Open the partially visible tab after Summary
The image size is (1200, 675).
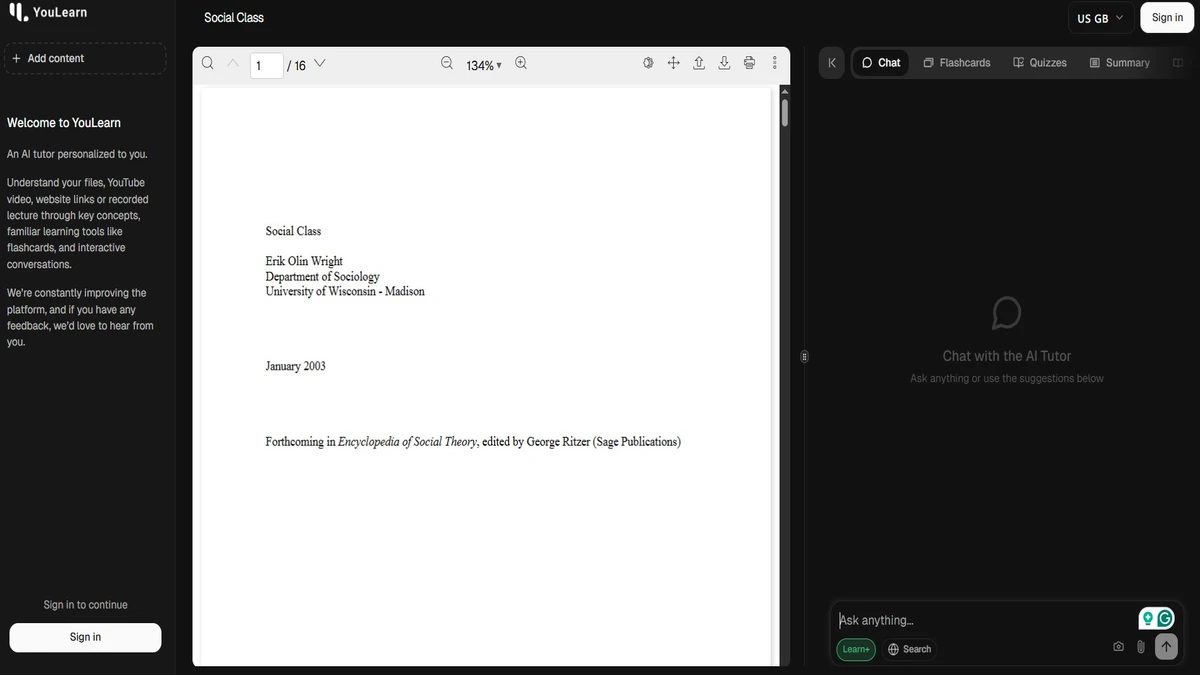click(x=1180, y=62)
